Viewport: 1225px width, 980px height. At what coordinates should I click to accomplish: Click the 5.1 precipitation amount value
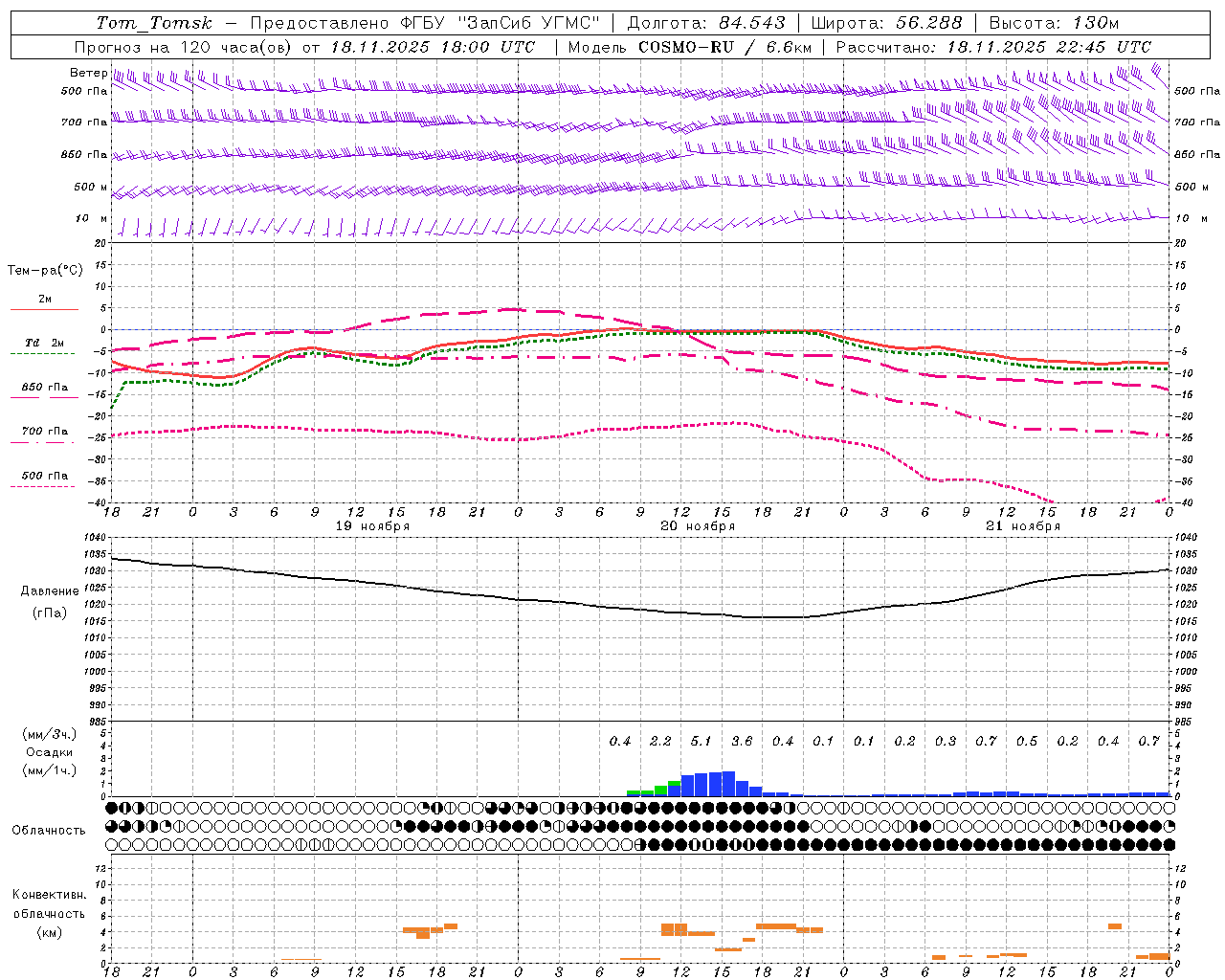click(x=702, y=741)
